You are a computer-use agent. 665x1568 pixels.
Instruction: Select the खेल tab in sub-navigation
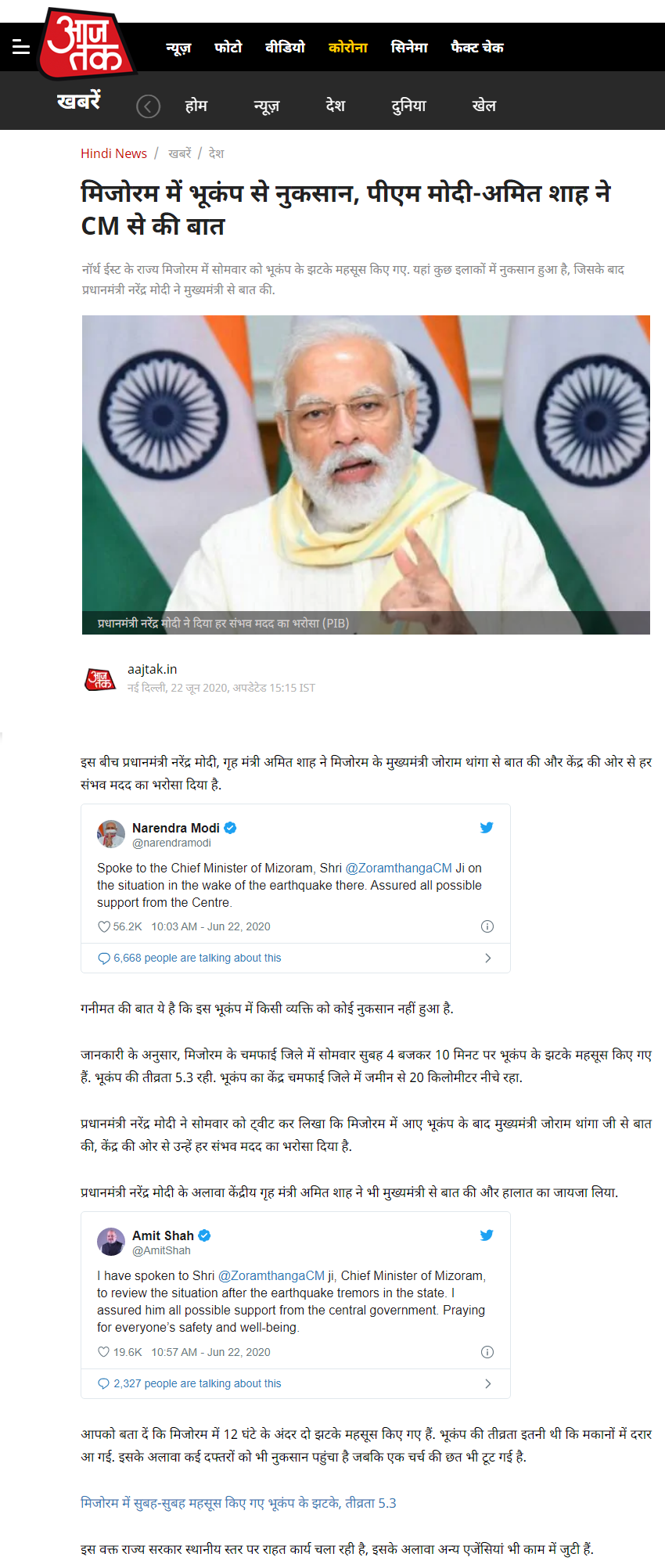[x=484, y=106]
